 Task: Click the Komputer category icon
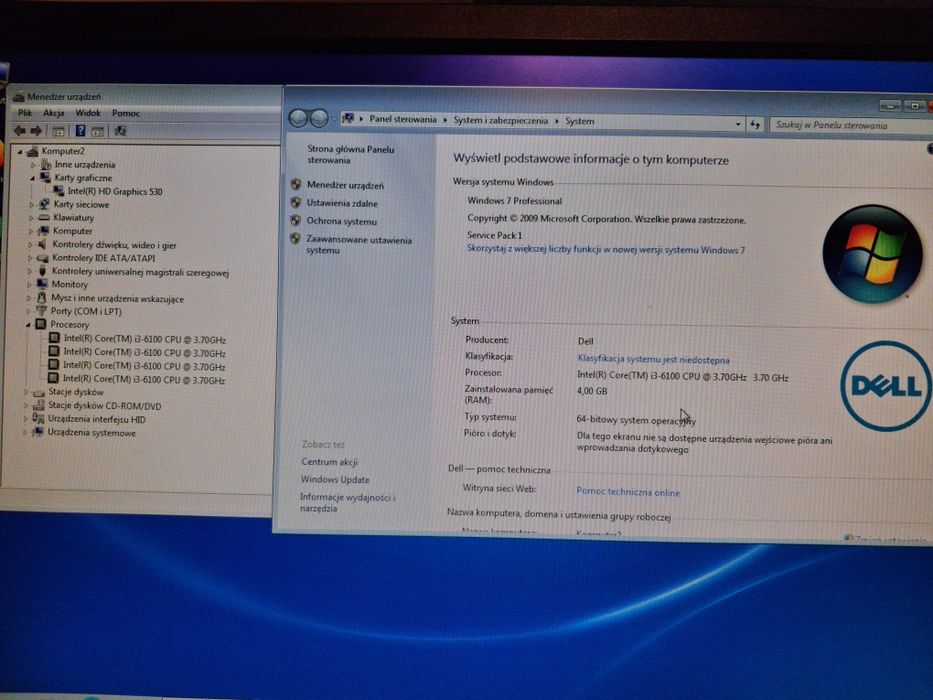pos(43,230)
